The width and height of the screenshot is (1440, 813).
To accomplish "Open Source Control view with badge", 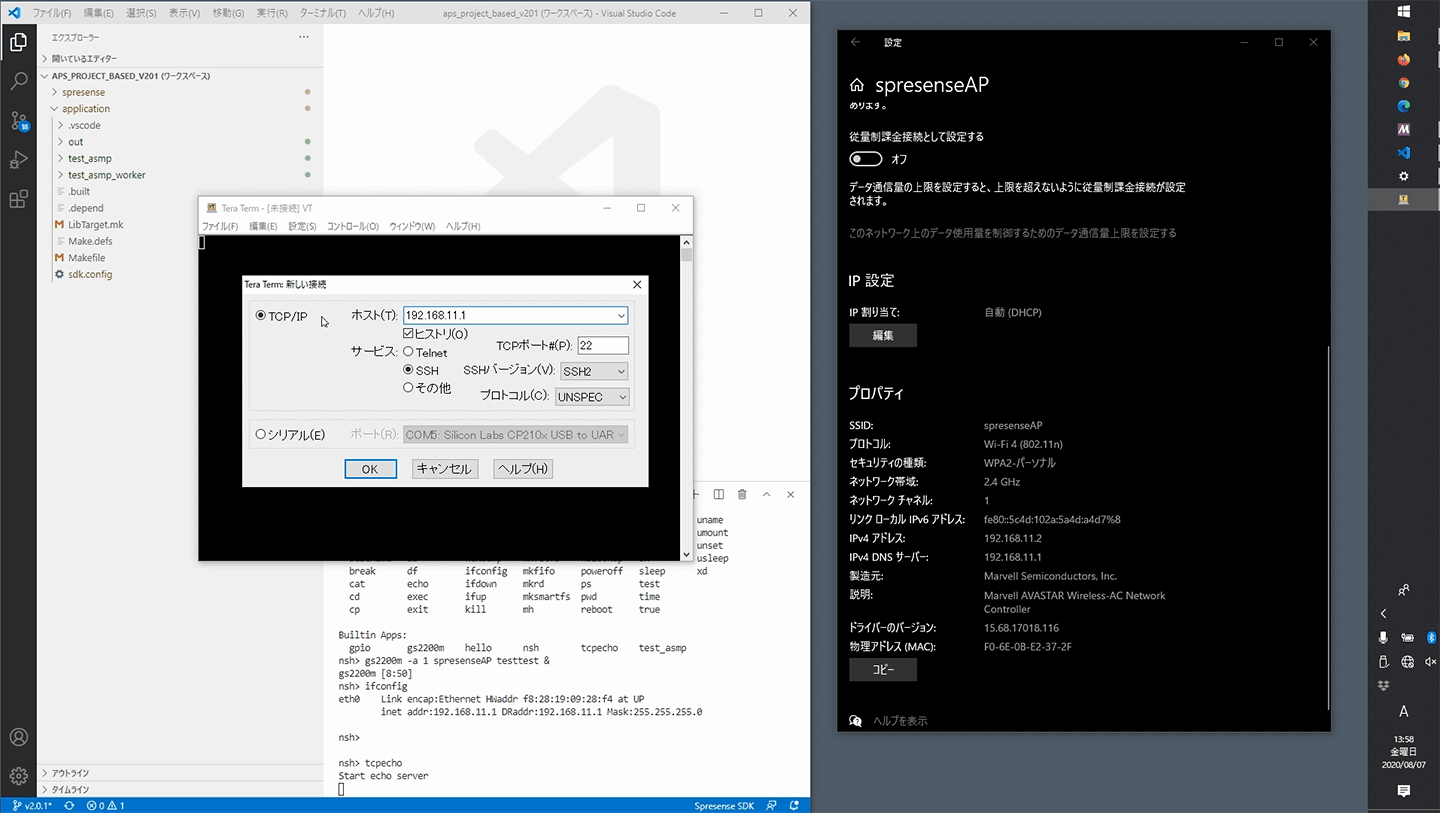I will pyautogui.click(x=18, y=121).
